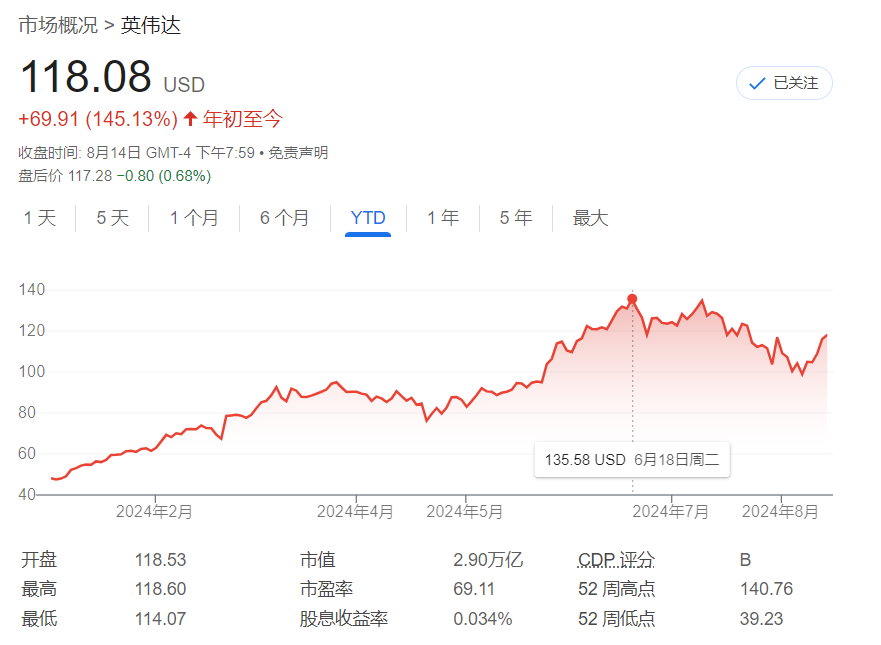Click the +69.91 (145.13%) change value
This screenshot has width=881, height=645.
pyautogui.click(x=98, y=119)
